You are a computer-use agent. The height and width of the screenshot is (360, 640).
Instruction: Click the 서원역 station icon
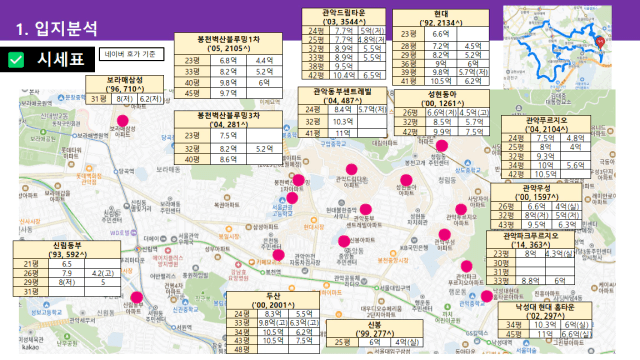point(173,327)
